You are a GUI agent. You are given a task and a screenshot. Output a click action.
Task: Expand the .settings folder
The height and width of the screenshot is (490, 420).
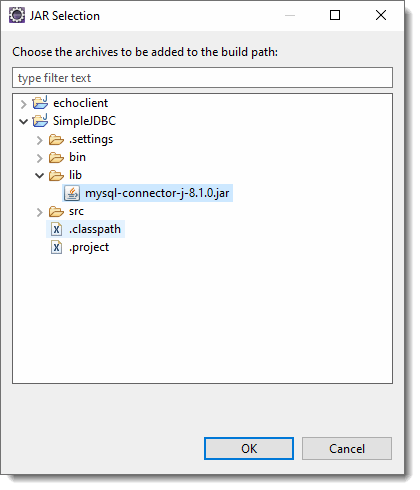(39, 140)
